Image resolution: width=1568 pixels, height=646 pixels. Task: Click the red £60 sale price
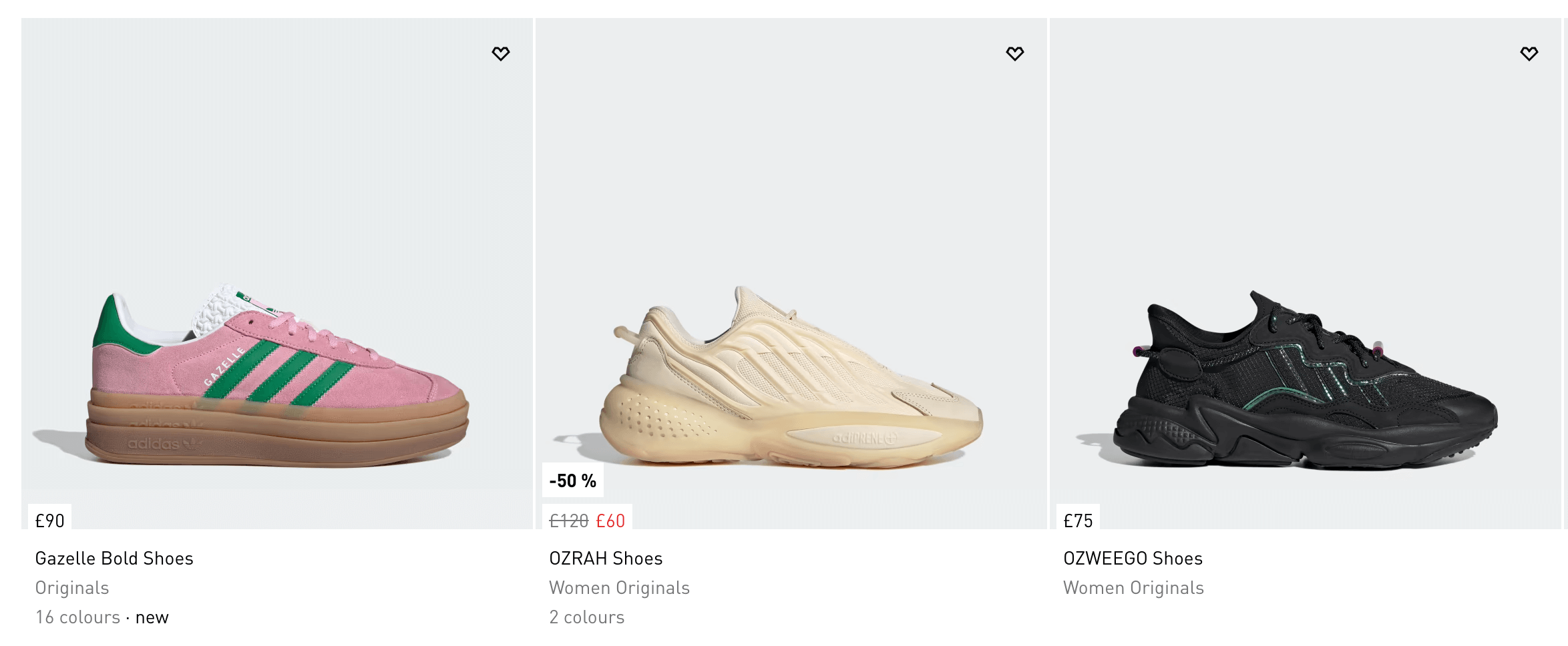[x=610, y=521]
